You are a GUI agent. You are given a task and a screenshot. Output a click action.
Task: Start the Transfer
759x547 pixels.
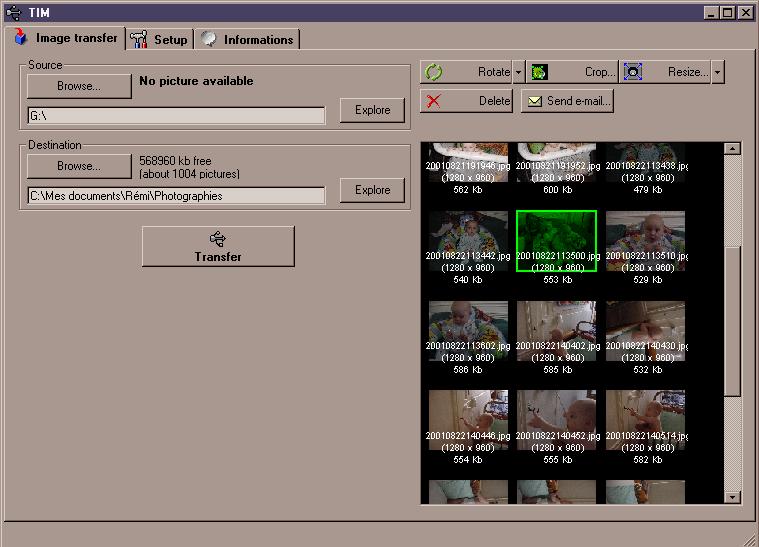pos(218,246)
